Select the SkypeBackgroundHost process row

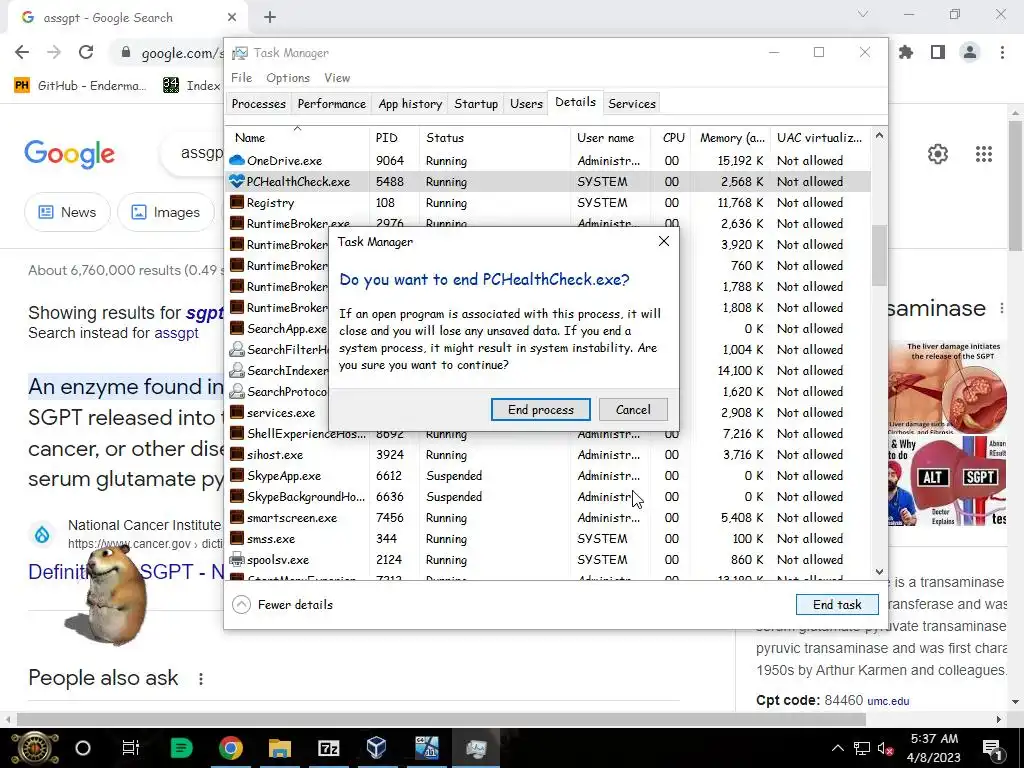tap(549, 497)
